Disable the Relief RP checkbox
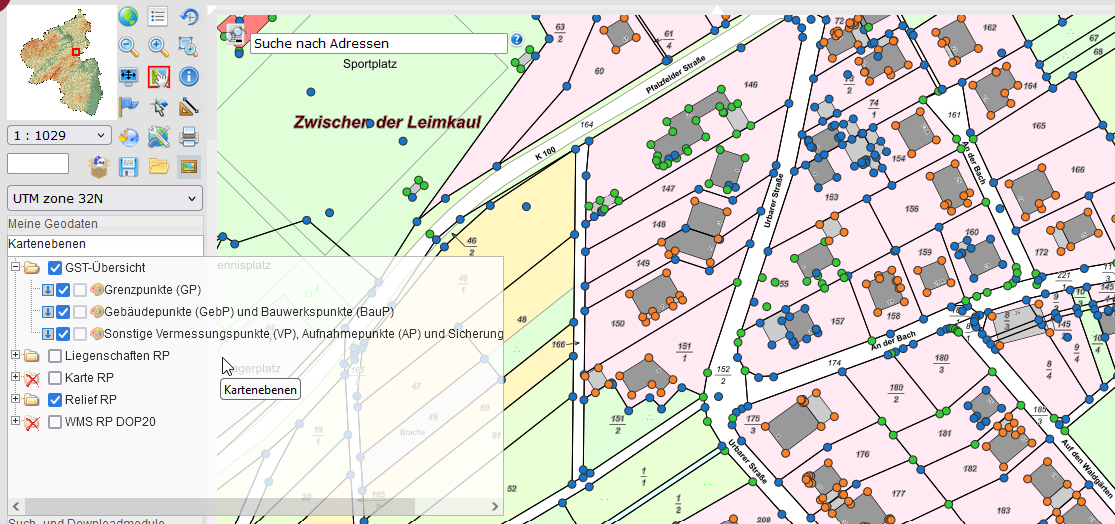The image size is (1115, 524). pyautogui.click(x=55, y=400)
